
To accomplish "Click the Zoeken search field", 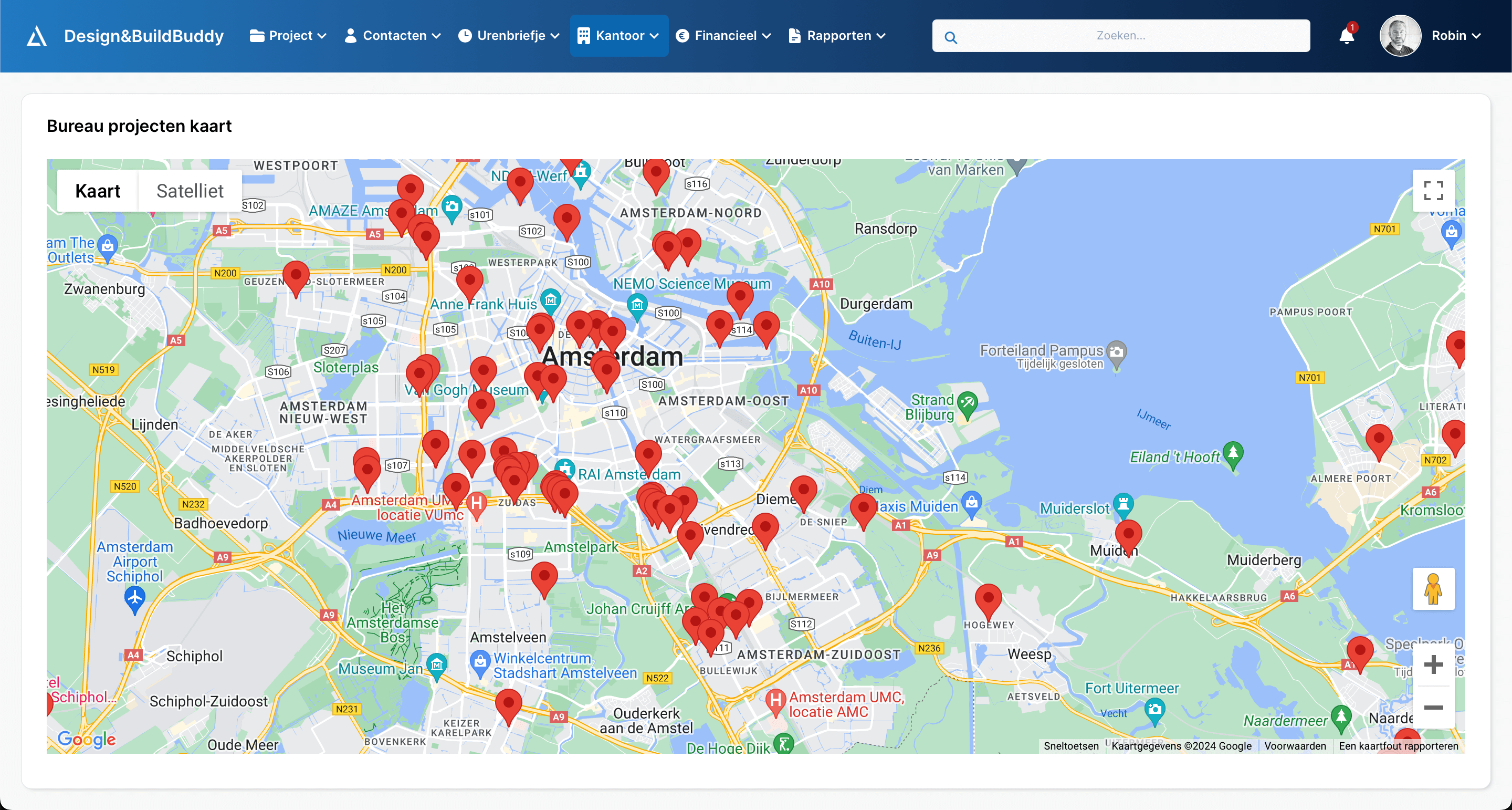I will pyautogui.click(x=1120, y=36).
